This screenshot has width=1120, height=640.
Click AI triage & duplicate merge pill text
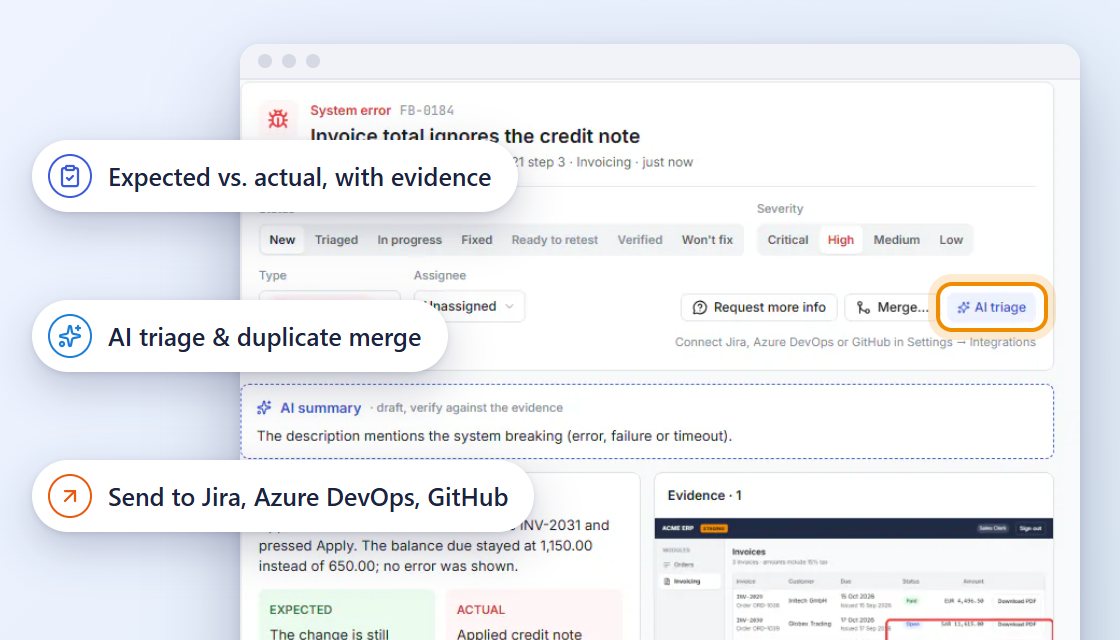pos(264,336)
